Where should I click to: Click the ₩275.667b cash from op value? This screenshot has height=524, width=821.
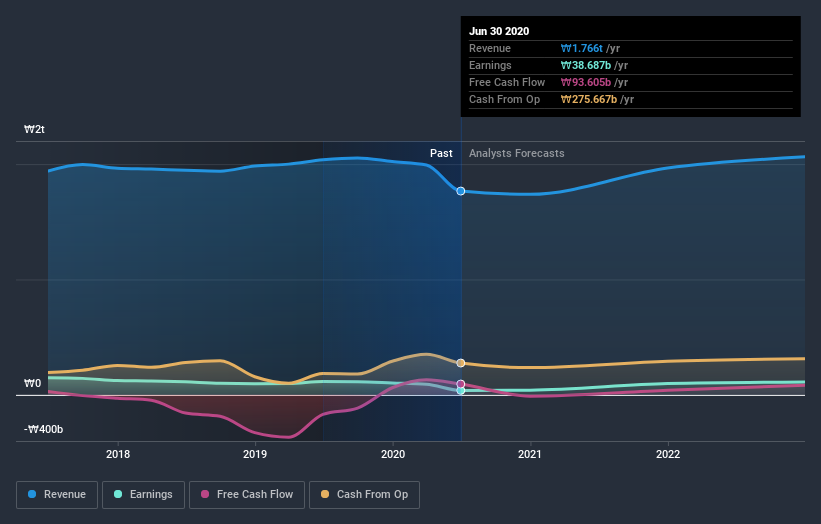click(x=589, y=99)
